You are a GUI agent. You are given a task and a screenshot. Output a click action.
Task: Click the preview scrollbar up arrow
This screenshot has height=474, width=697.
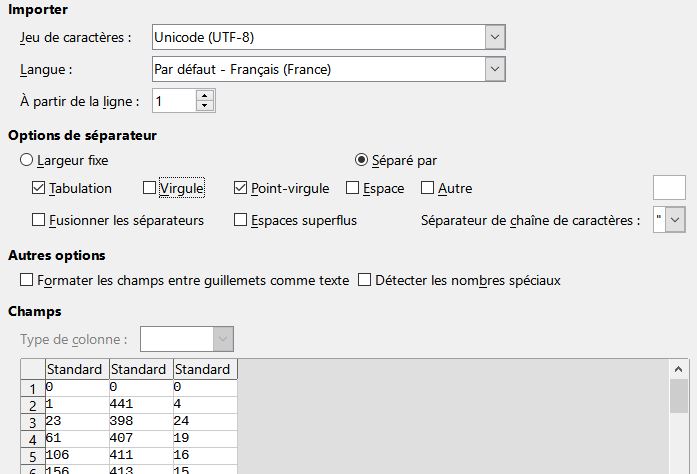click(x=678, y=369)
